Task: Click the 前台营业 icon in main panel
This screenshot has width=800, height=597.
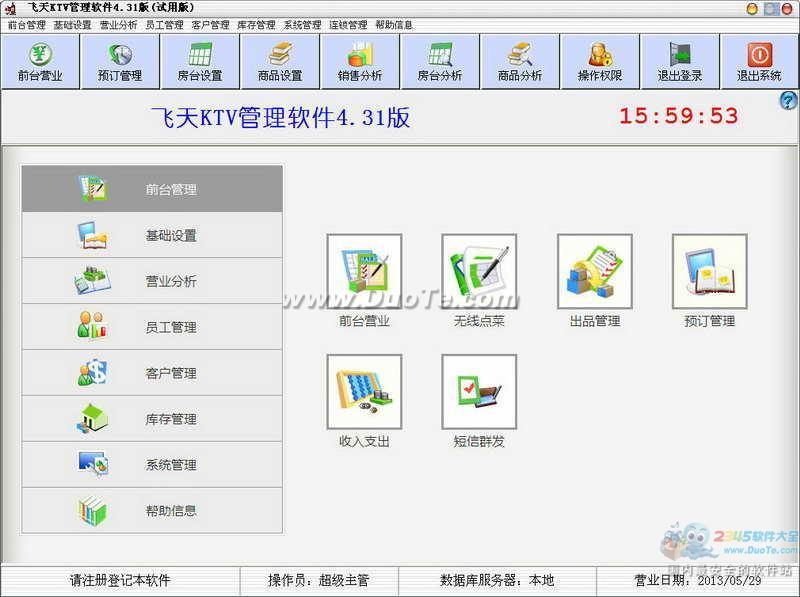Action: pos(364,271)
